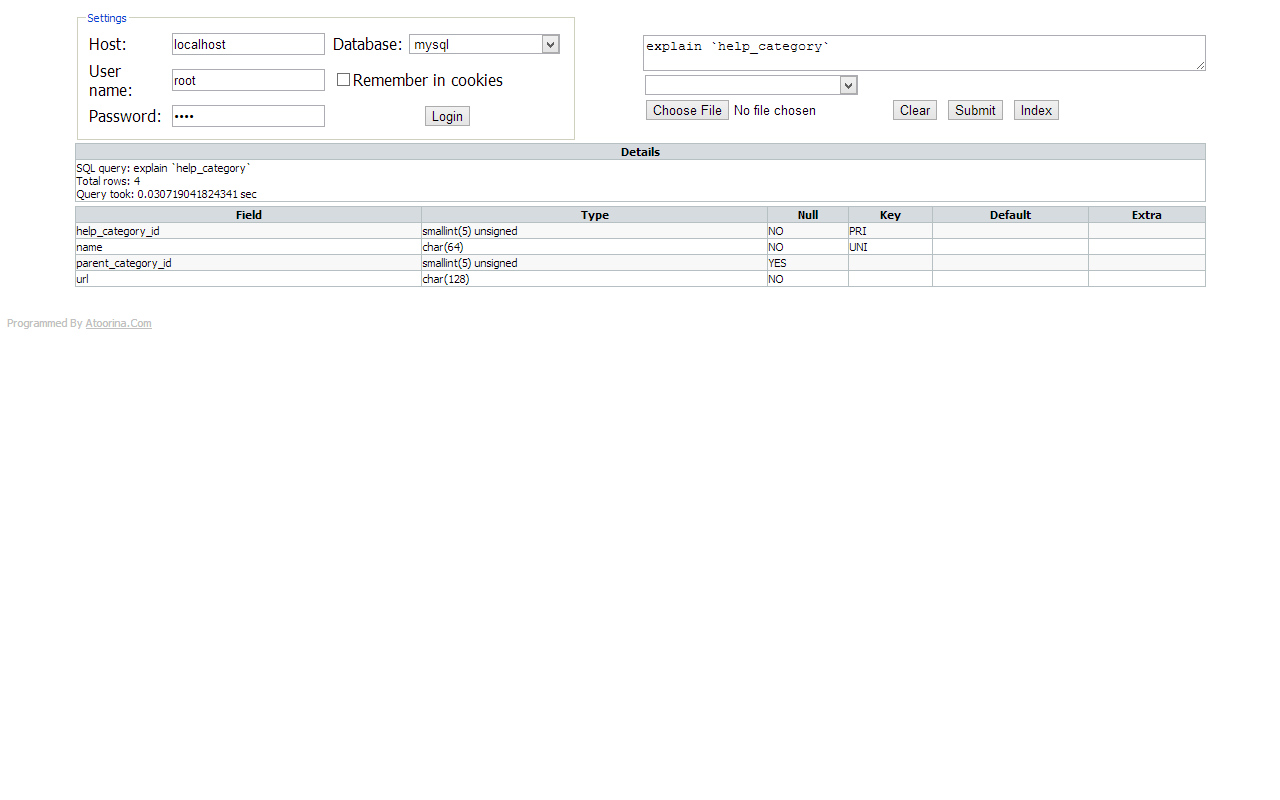Image resolution: width=1280 pixels, height=800 pixels.
Task: Click the name field cell
Action: point(249,247)
